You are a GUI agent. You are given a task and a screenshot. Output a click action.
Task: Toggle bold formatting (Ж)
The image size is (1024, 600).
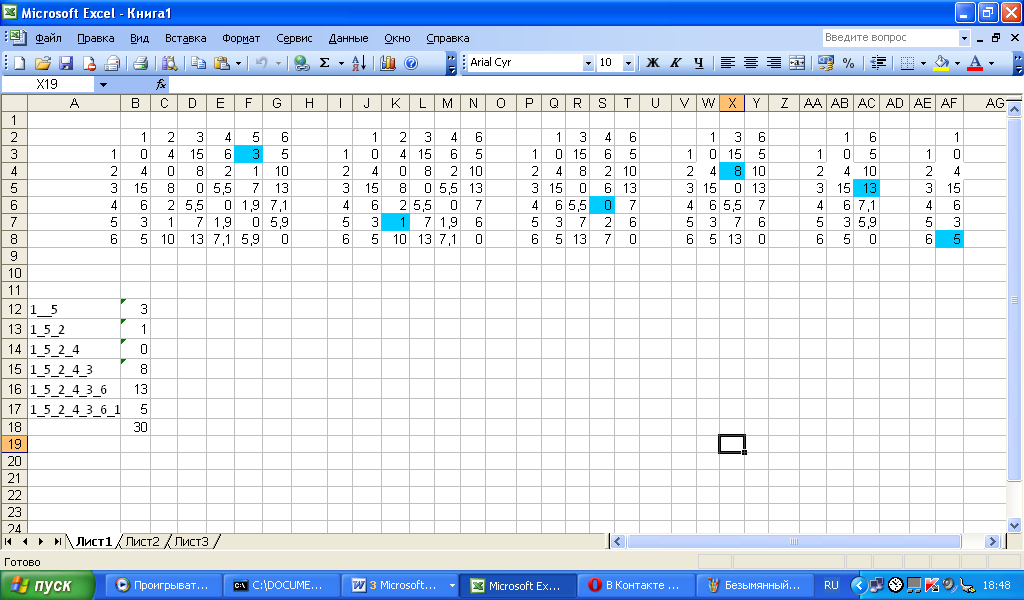pyautogui.click(x=653, y=63)
